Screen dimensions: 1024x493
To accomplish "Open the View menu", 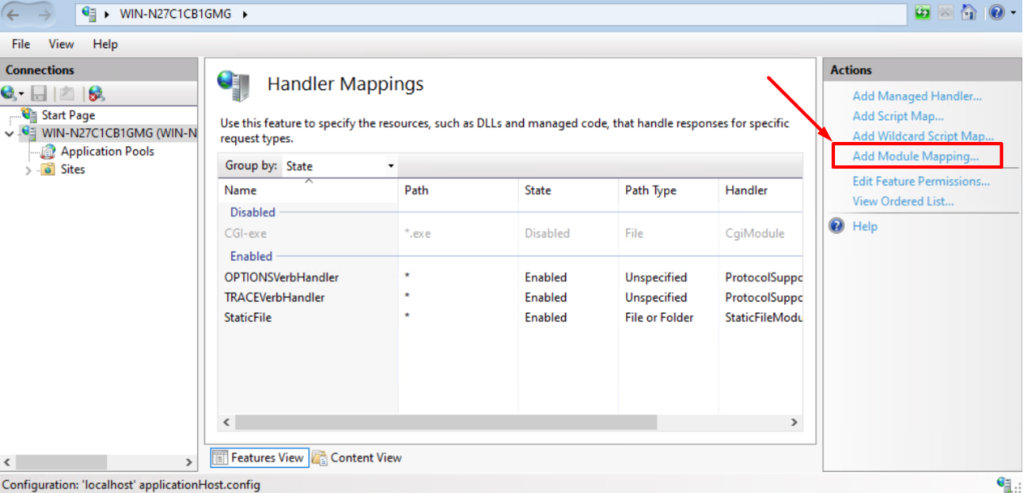I will pyautogui.click(x=62, y=44).
